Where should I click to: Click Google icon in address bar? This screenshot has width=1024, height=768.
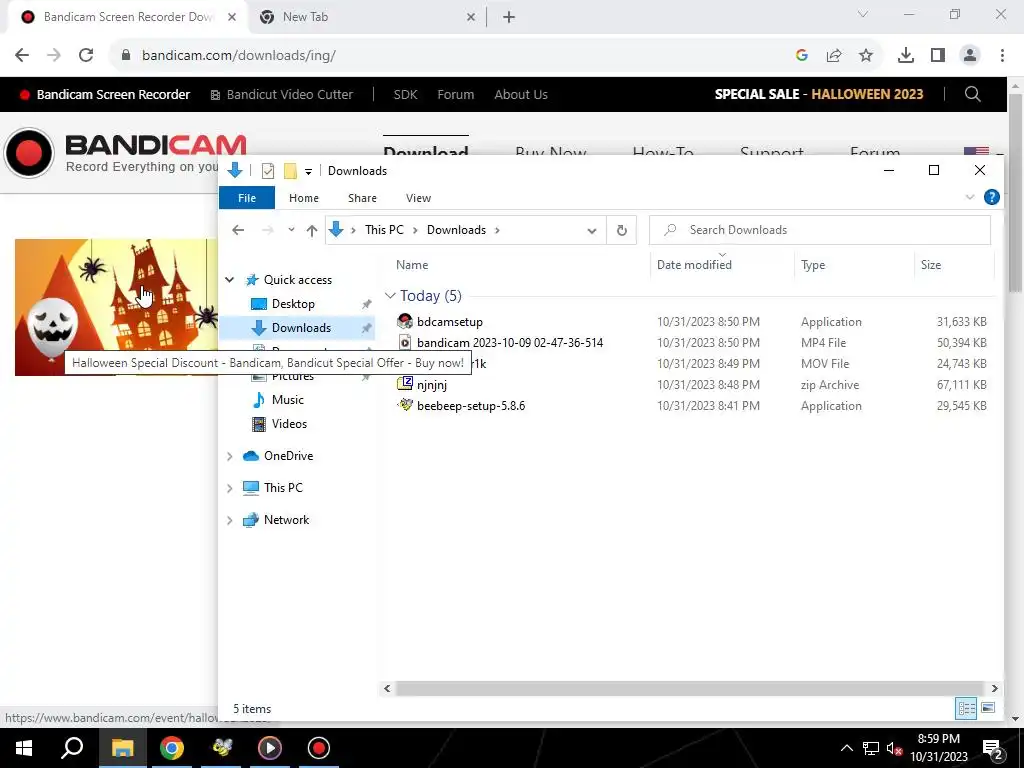click(802, 56)
